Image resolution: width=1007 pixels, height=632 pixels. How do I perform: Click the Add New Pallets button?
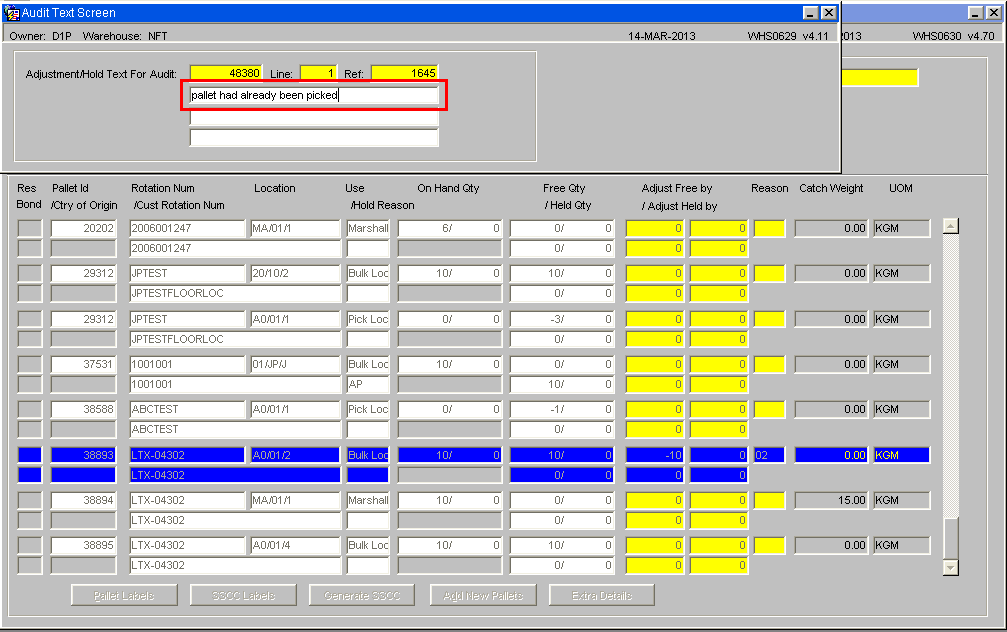coord(483,595)
